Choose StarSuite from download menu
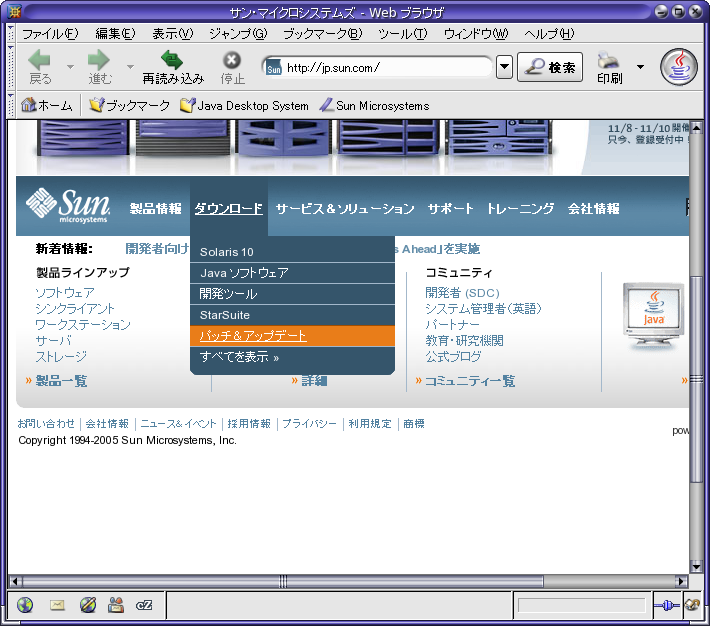Viewport: 710px width, 626px height. 293,315
